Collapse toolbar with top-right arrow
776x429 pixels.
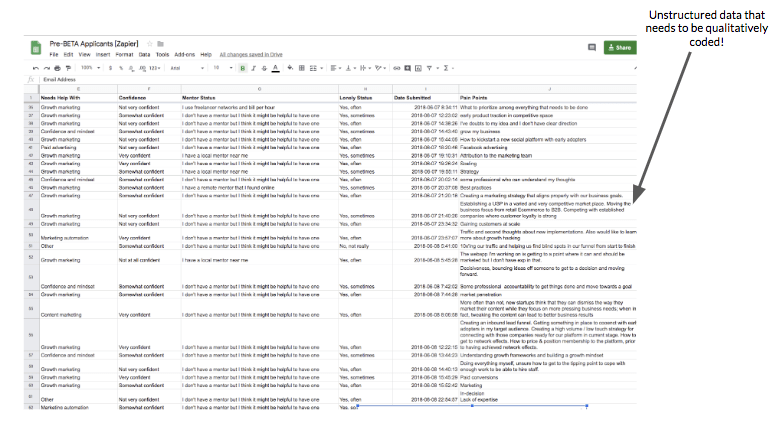pos(635,68)
